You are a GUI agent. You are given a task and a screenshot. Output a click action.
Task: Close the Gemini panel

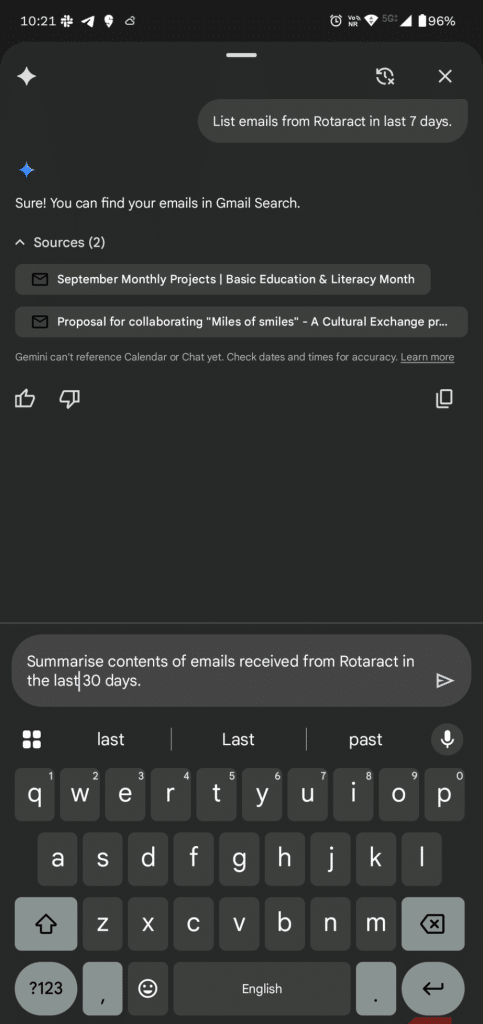tap(444, 76)
